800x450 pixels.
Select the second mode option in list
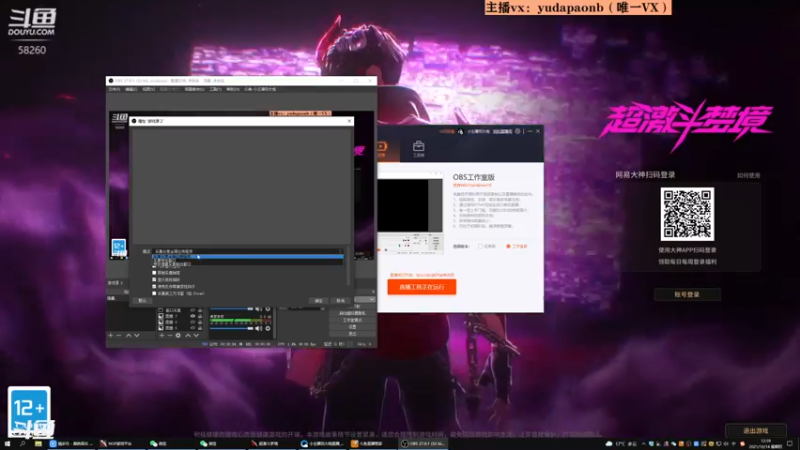point(248,261)
